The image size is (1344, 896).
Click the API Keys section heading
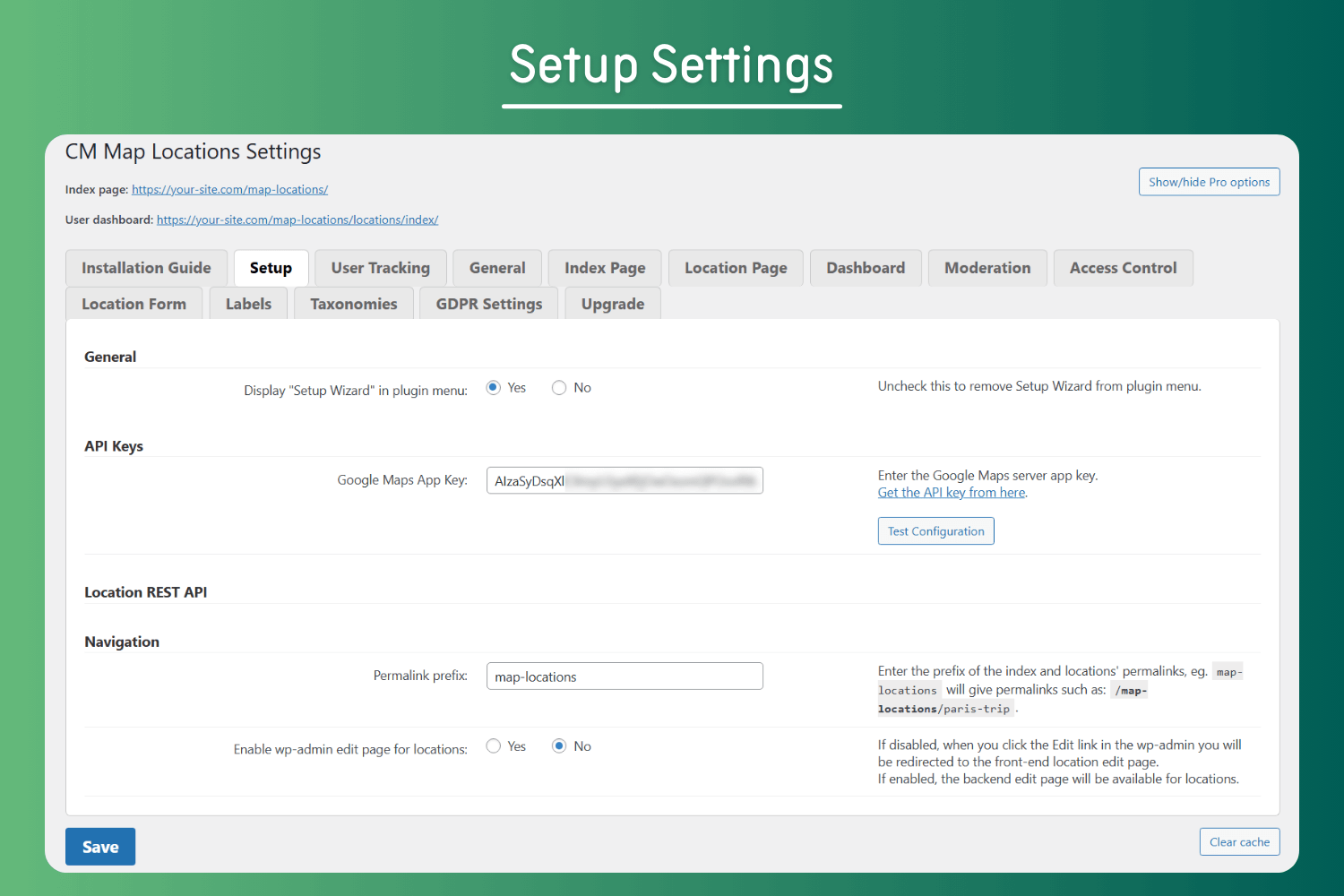(x=114, y=446)
